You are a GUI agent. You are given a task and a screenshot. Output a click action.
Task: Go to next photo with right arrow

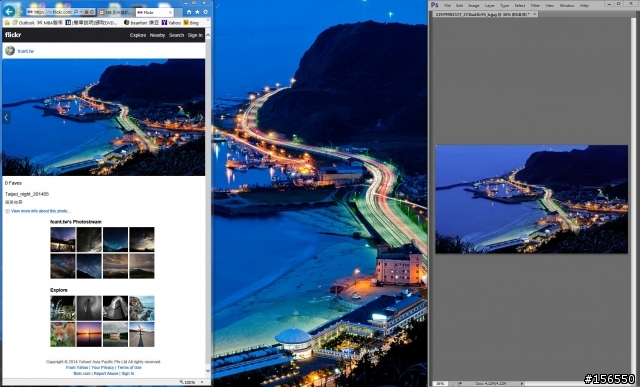(x=201, y=118)
